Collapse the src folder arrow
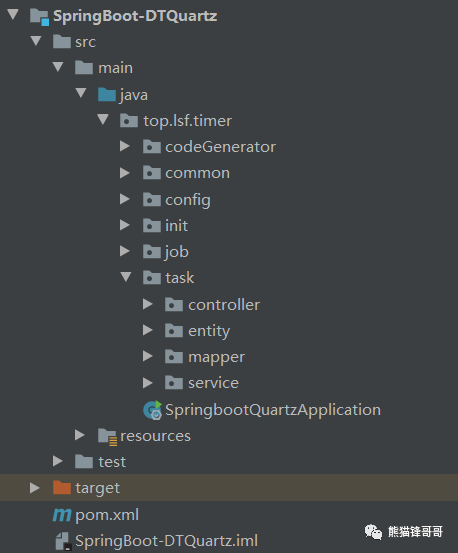The width and height of the screenshot is (458, 553). [x=36, y=41]
